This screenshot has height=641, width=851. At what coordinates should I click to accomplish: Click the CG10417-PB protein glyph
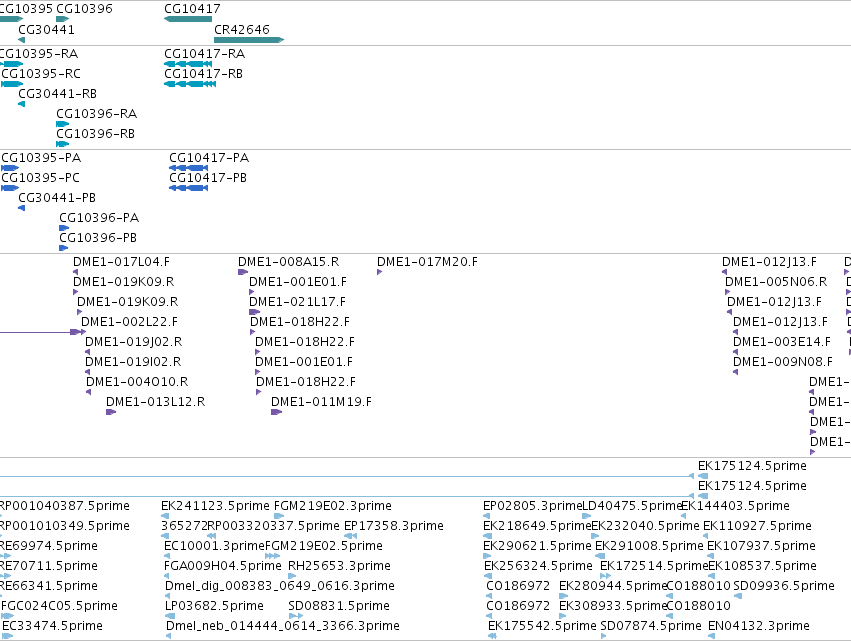[188, 188]
